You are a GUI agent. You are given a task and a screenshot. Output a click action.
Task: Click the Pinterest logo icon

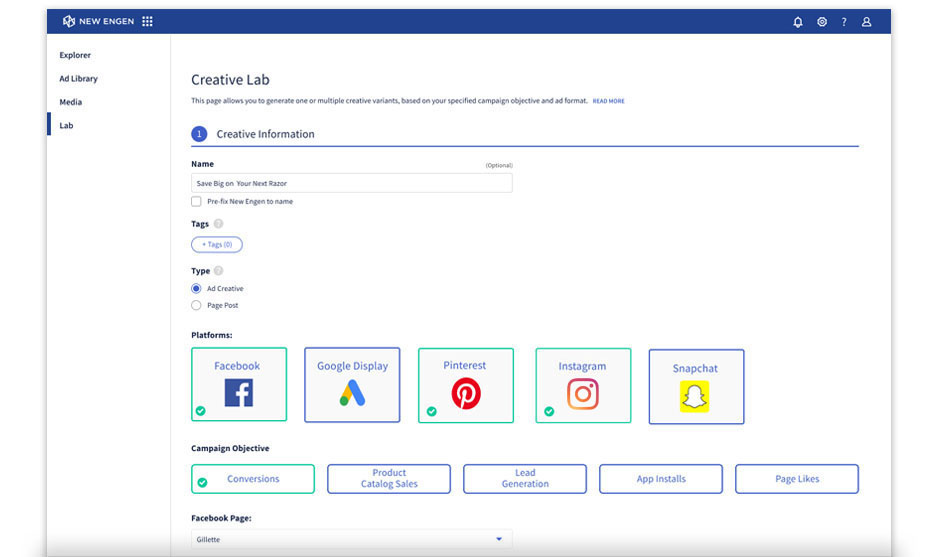(466, 393)
